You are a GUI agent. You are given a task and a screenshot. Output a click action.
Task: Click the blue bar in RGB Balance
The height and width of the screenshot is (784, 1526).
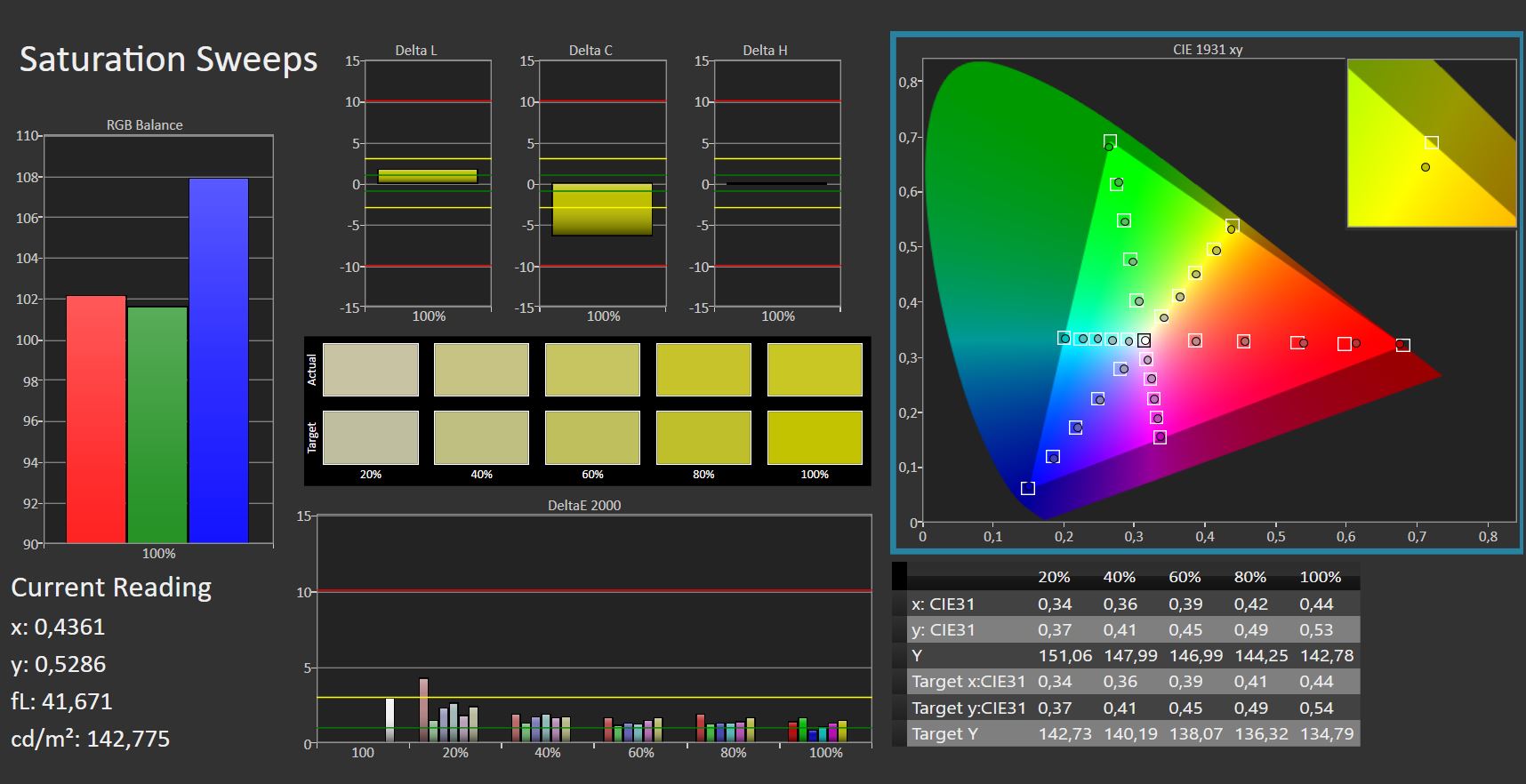point(219,360)
